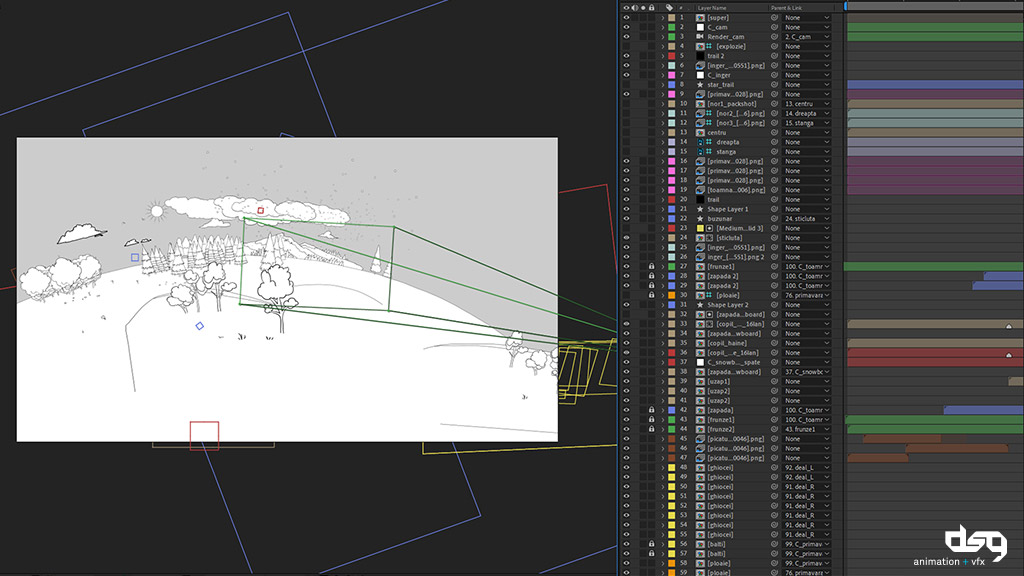Expand the C_inger layer properties
This screenshot has width=1024, height=576.
point(662,75)
